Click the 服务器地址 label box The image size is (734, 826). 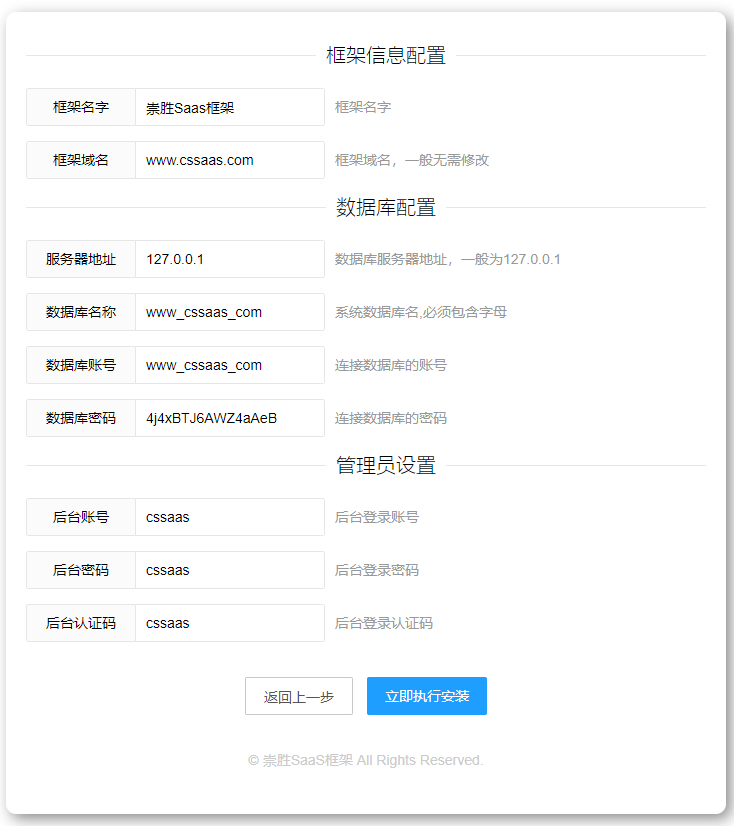click(81, 259)
